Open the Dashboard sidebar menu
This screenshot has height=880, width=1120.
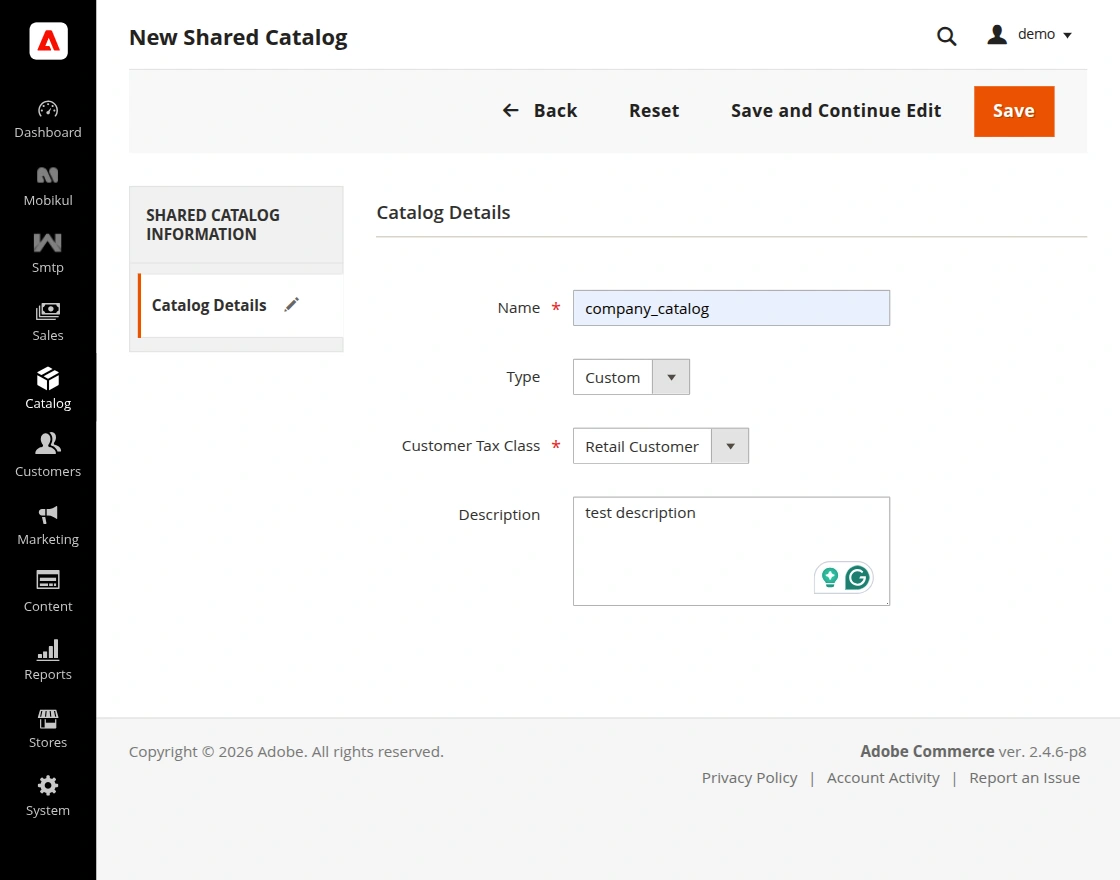tap(48, 119)
